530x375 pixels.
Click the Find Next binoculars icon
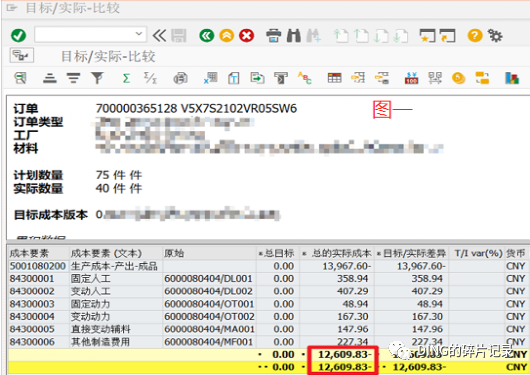314,36
